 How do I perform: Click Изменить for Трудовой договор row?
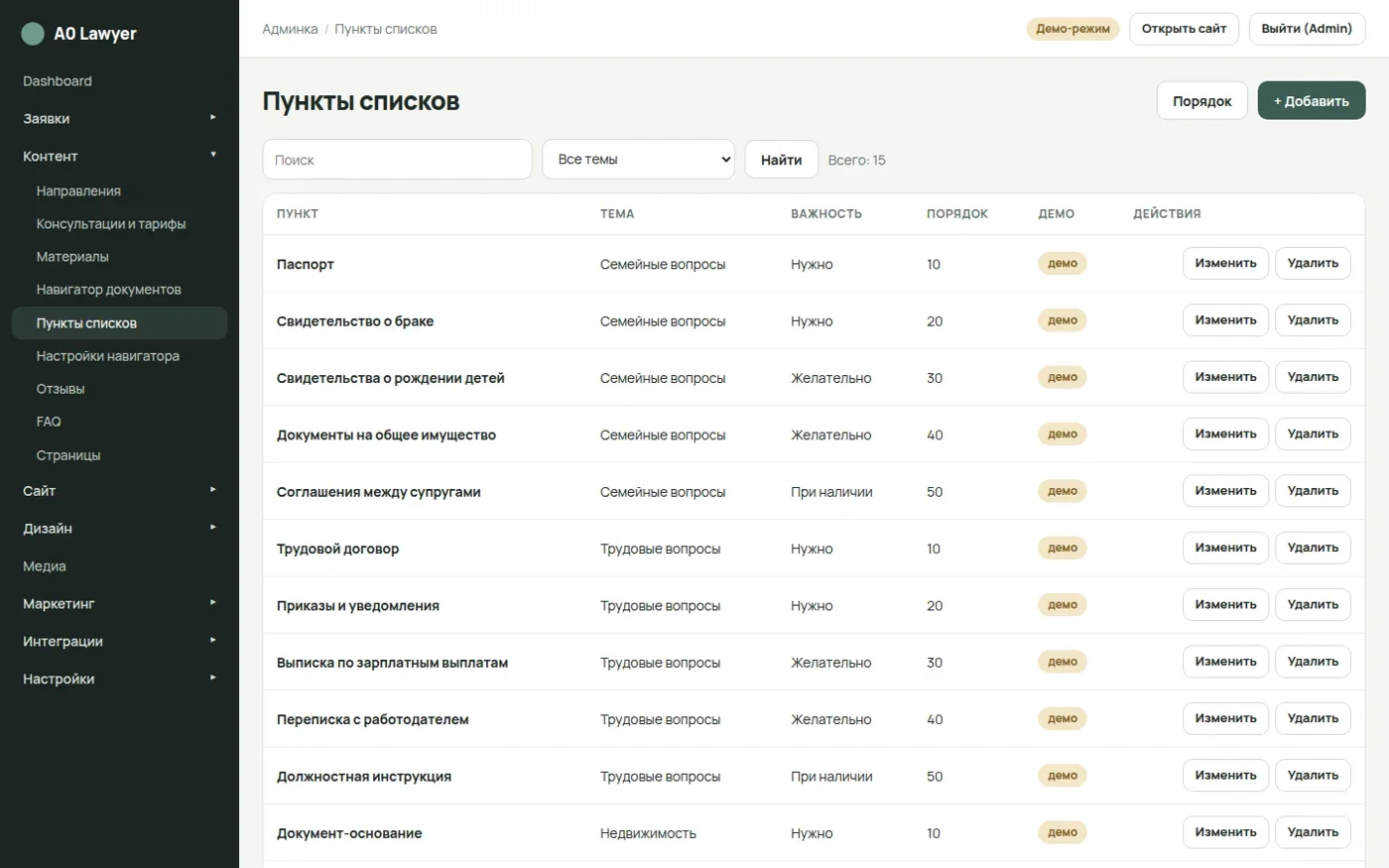point(1225,548)
